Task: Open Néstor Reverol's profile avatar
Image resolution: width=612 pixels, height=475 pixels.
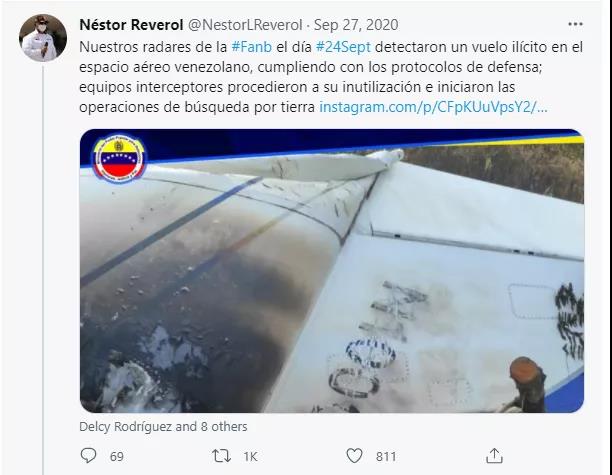Action: [x=43, y=38]
